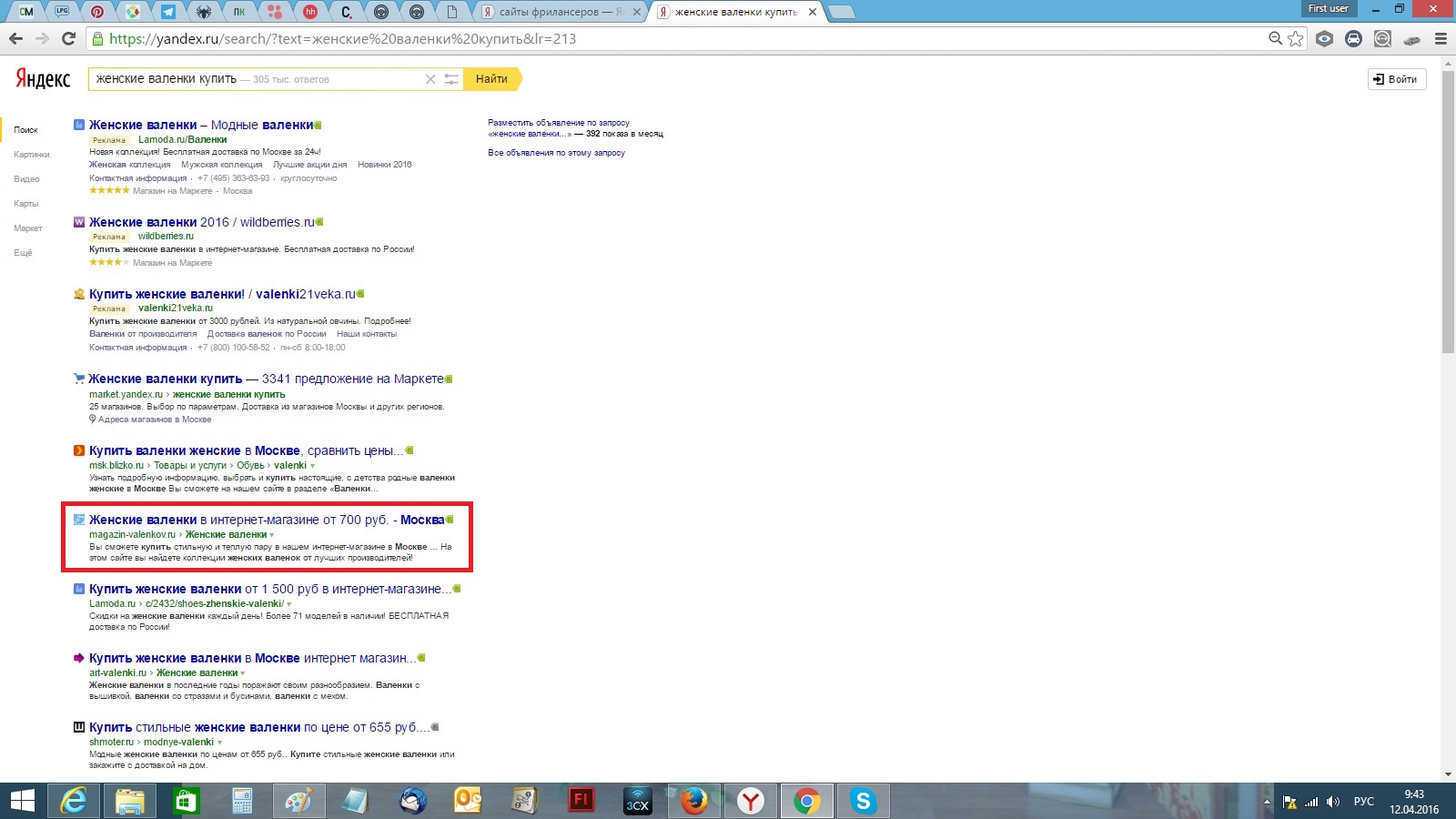Bookmark this page with the star icon
This screenshot has height=819, width=1456.
point(1296,38)
